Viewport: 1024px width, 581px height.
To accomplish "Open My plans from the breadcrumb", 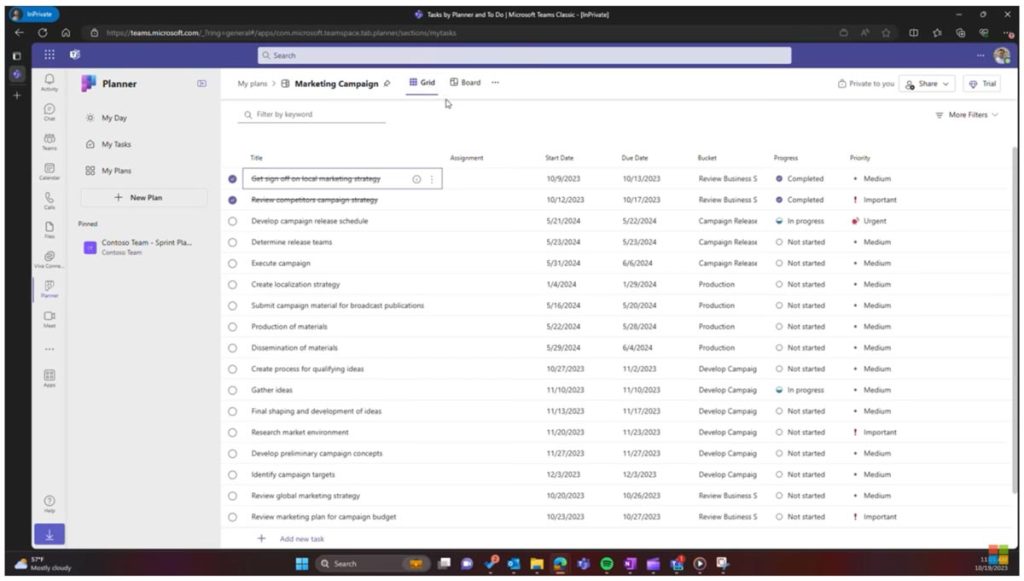I will pyautogui.click(x=253, y=84).
